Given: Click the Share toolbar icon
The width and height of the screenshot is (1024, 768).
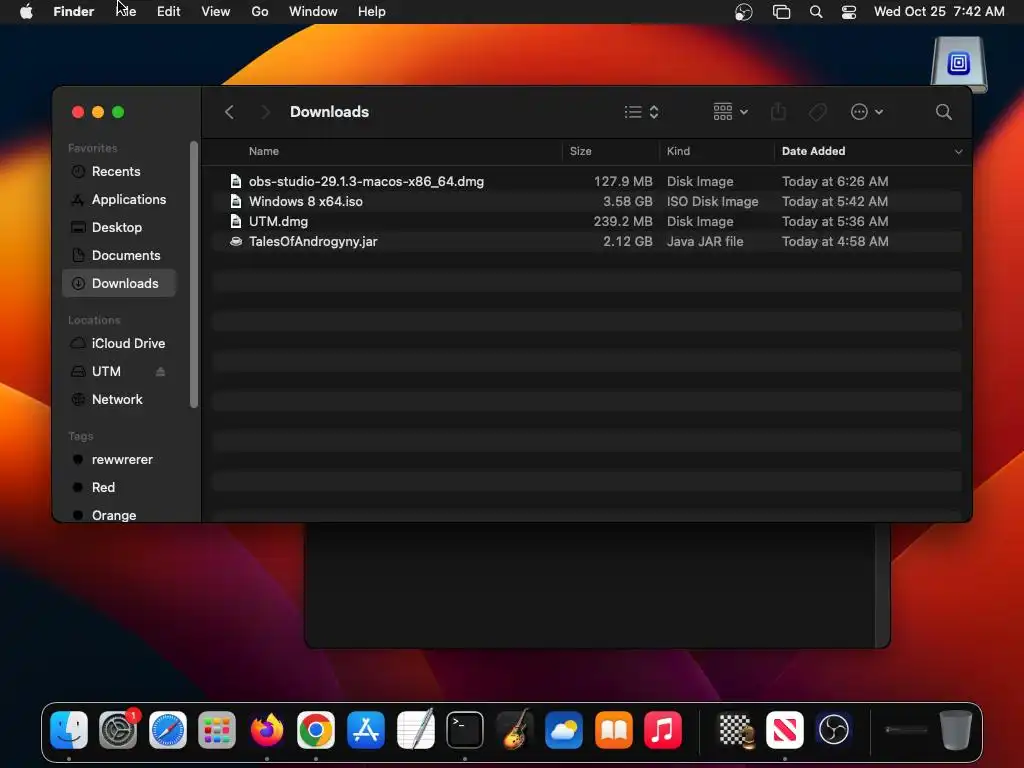Looking at the screenshot, I should pos(778,112).
